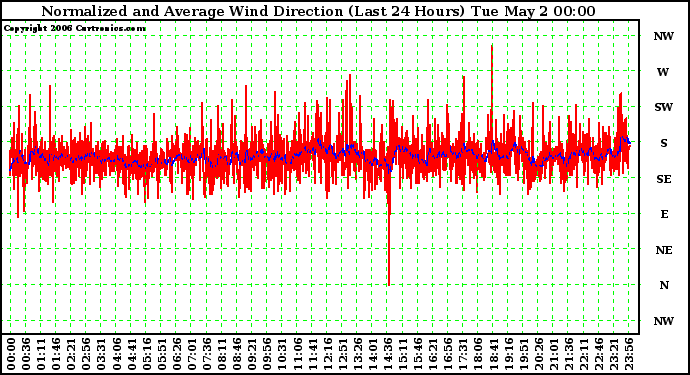Click the 08:11 time axis label
Image resolution: width=690 pixels, height=375 pixels.
222,354
